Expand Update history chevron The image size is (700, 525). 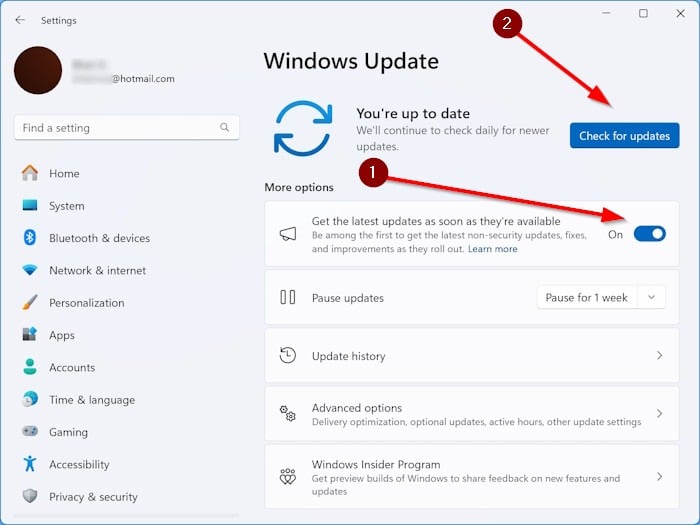659,356
